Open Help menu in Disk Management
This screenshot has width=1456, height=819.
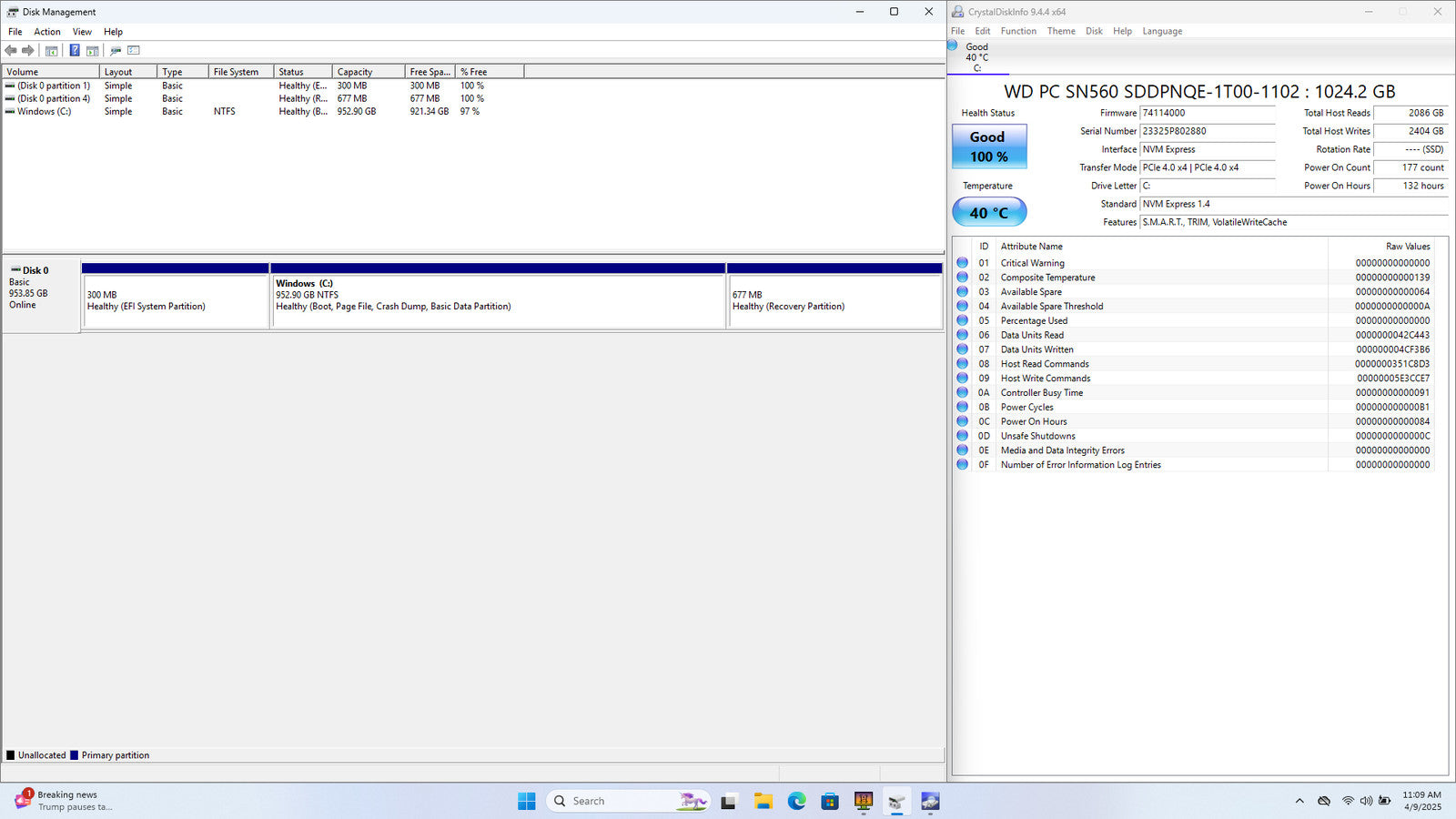pyautogui.click(x=113, y=32)
